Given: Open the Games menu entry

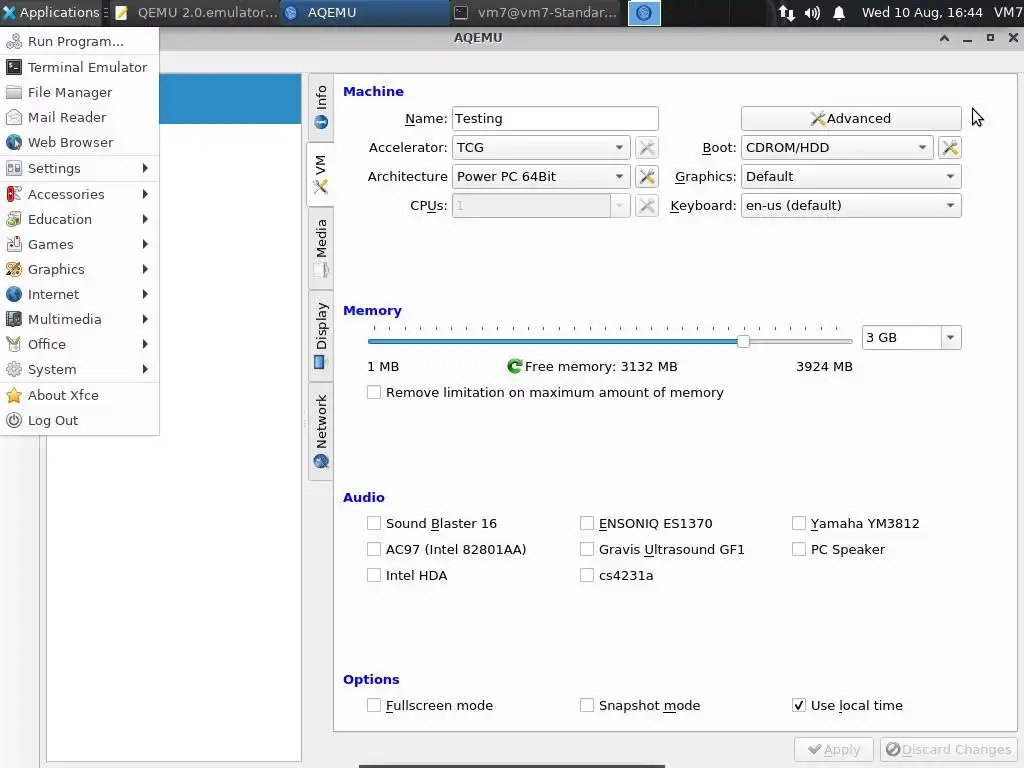Looking at the screenshot, I should tap(79, 244).
